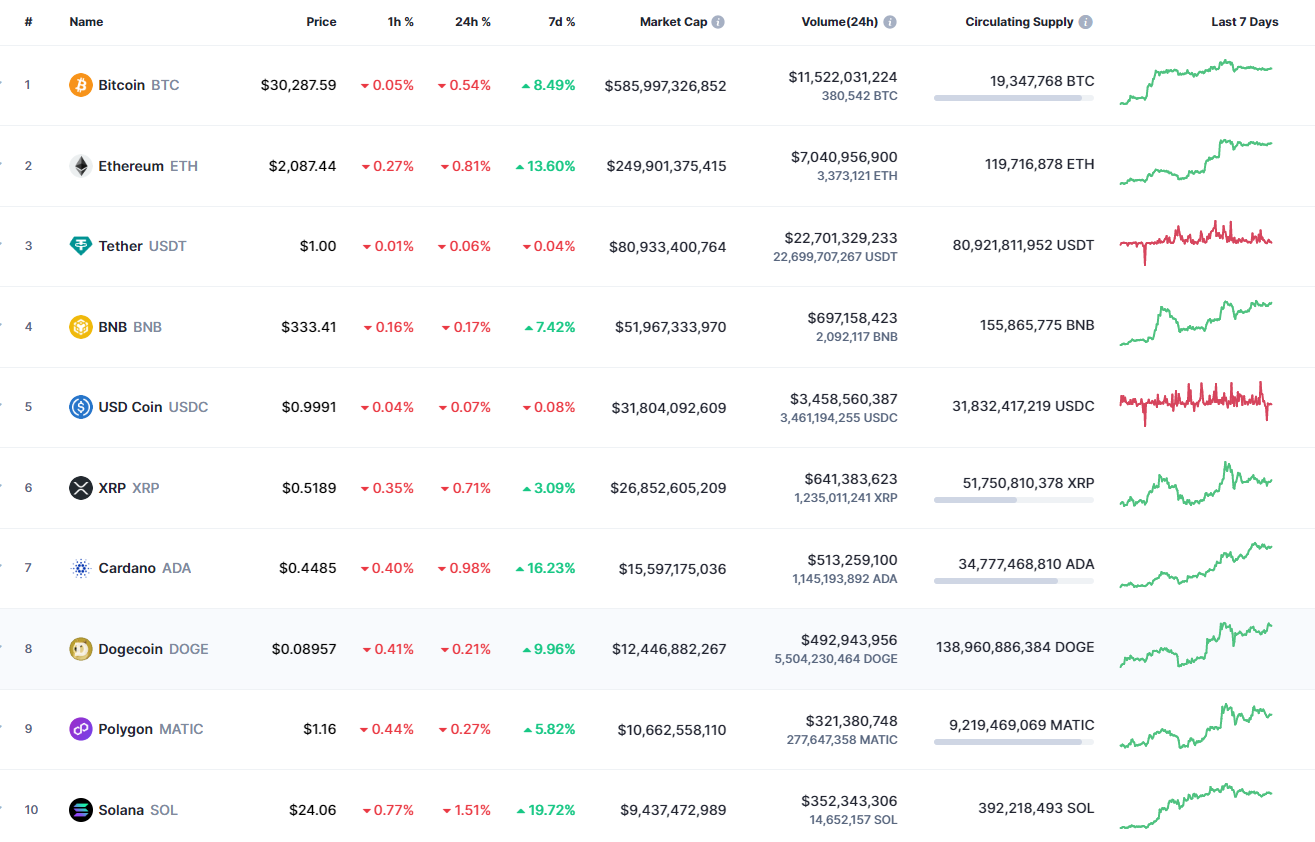Viewport: 1315px width, 842px height.
Task: Open the Market Cap info tooltip
Action: (x=717, y=21)
